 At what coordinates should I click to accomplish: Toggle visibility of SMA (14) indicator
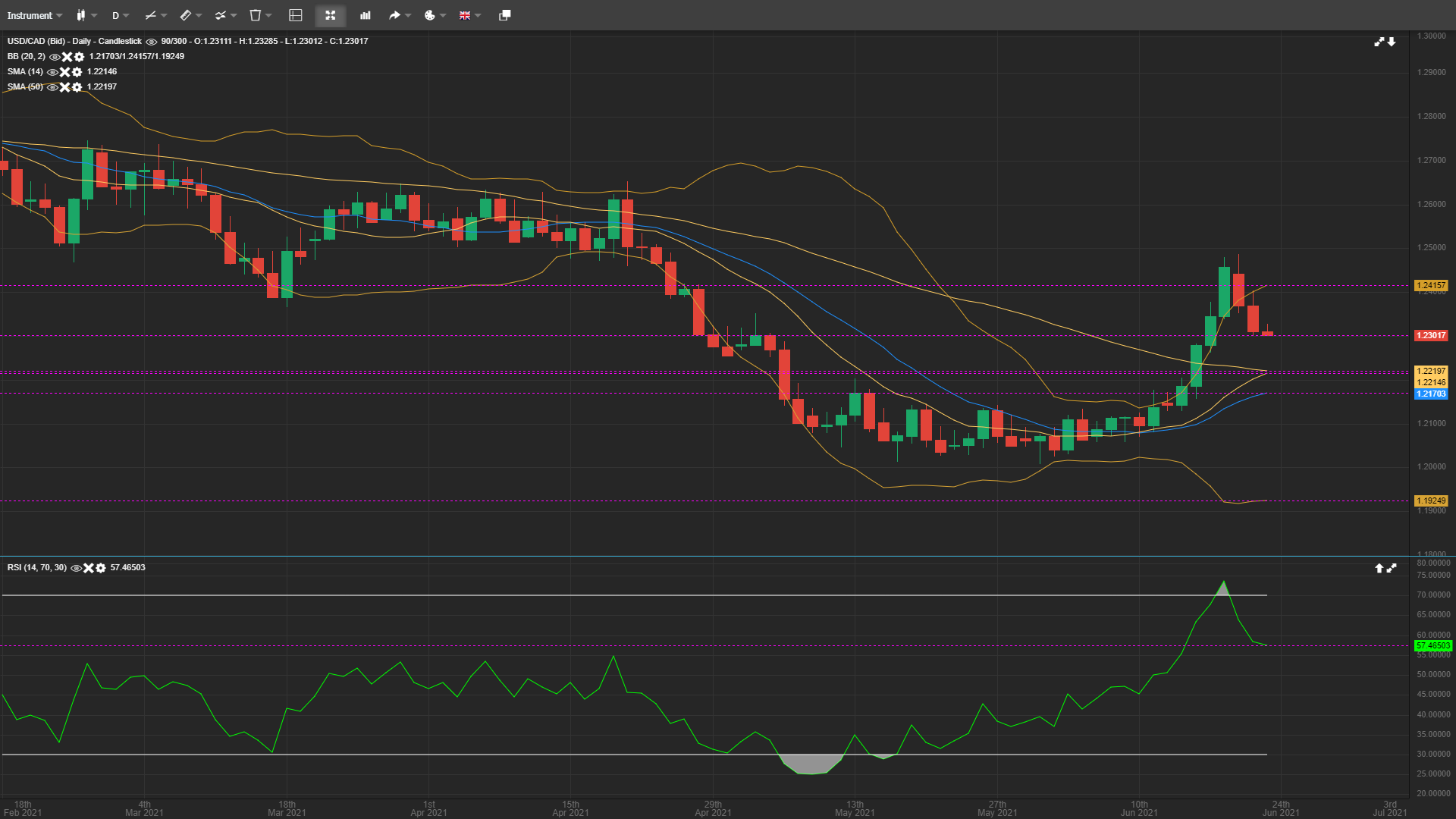52,72
